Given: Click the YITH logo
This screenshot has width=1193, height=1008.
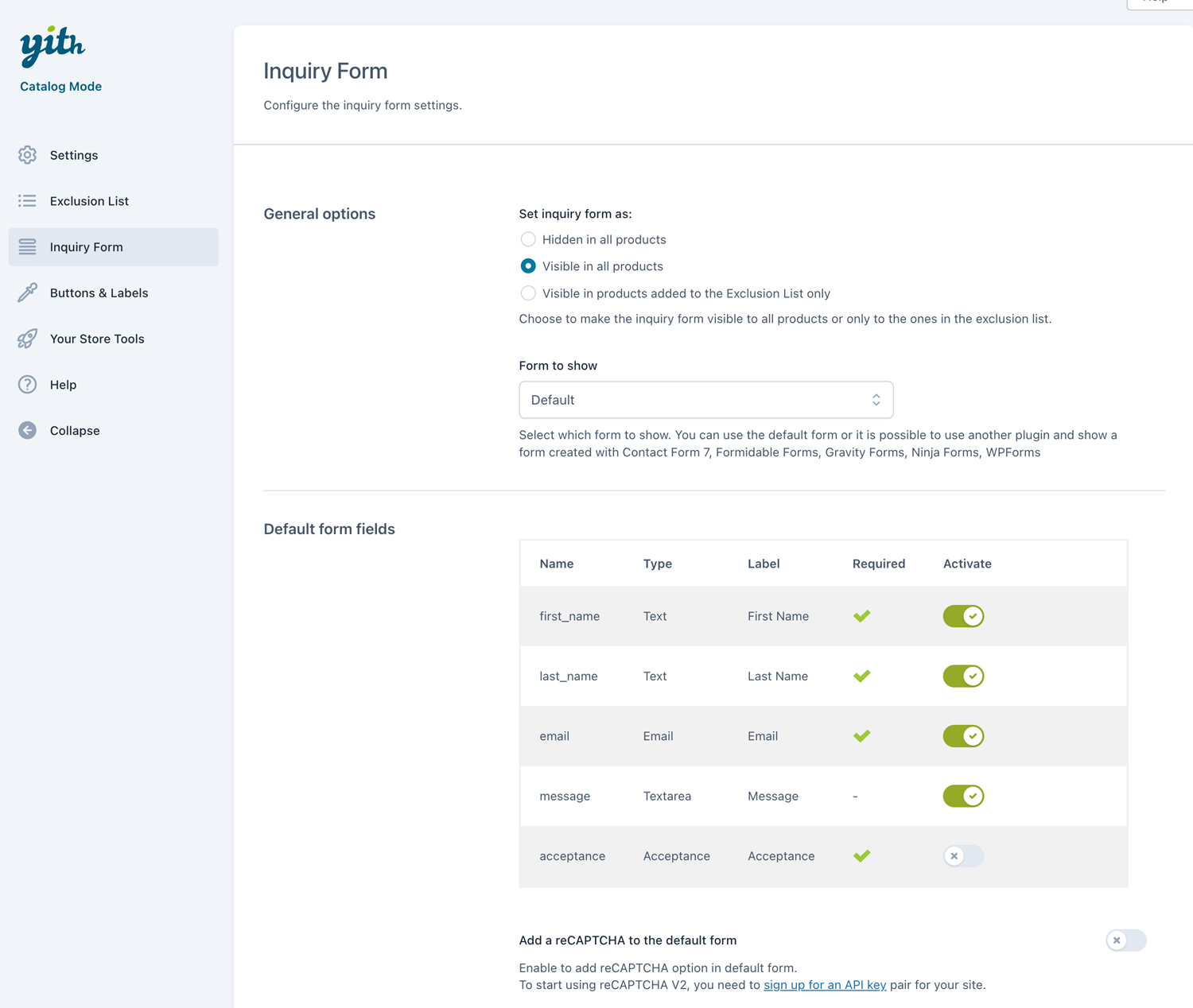Looking at the screenshot, I should 52,46.
